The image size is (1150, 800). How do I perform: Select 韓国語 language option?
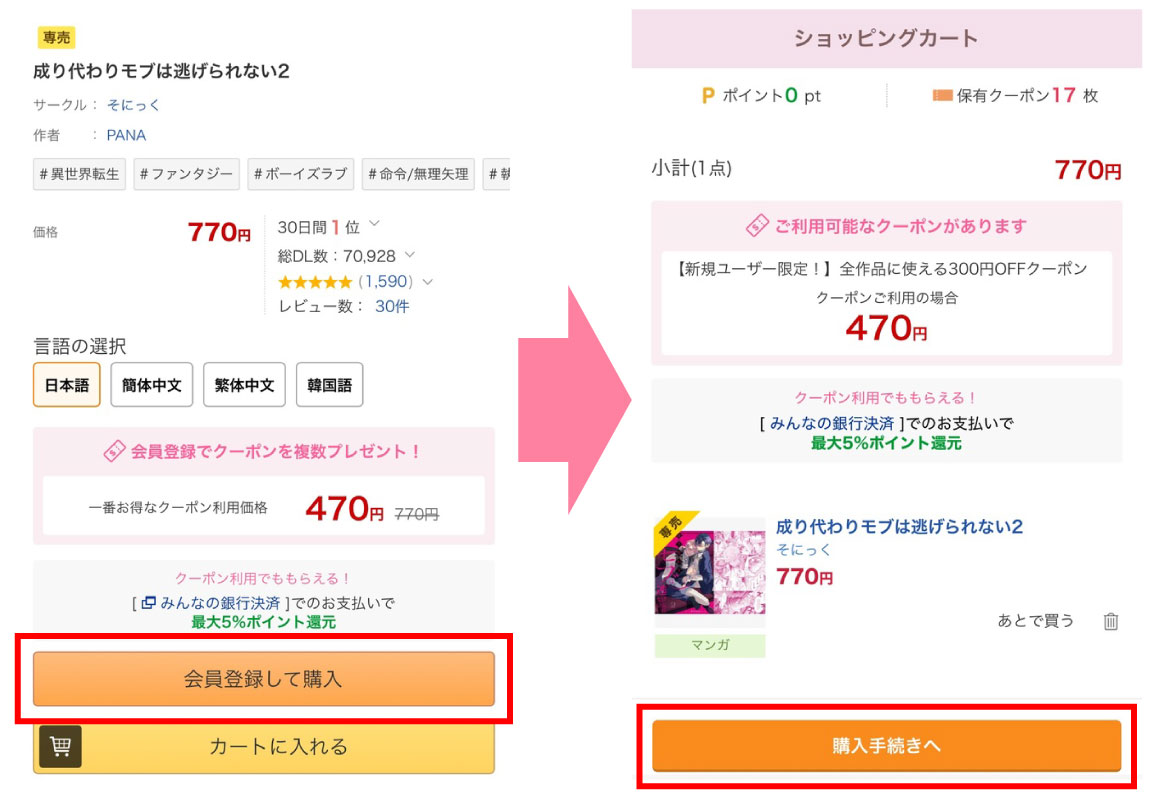coord(329,385)
